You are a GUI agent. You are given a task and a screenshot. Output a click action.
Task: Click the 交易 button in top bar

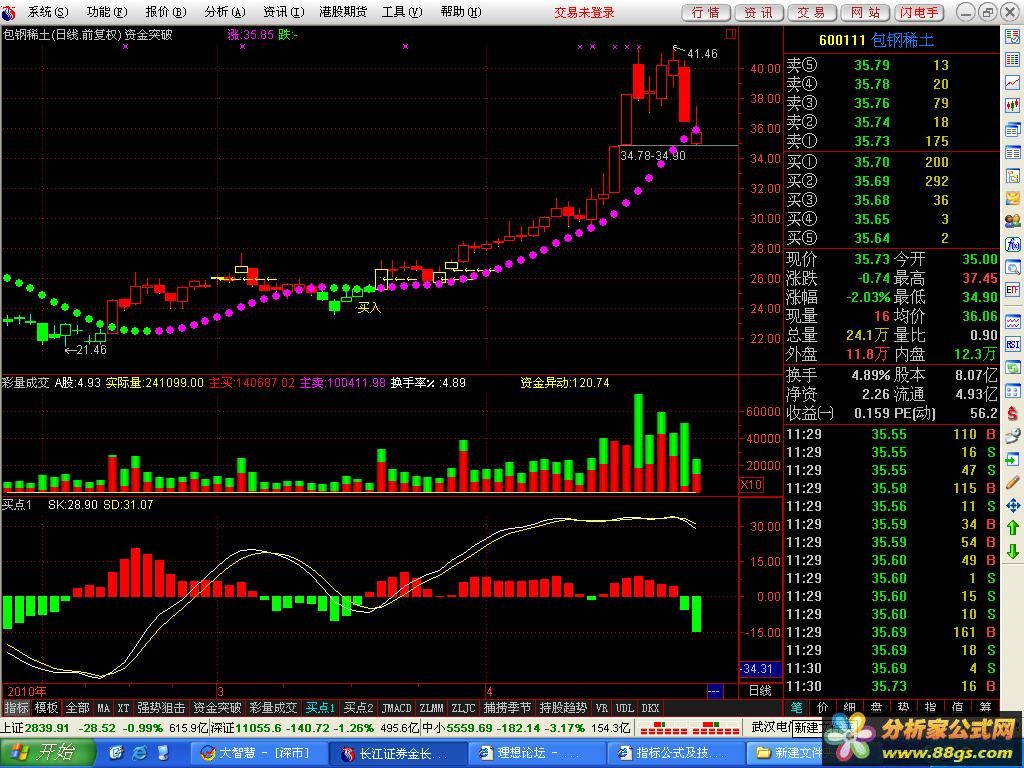811,12
